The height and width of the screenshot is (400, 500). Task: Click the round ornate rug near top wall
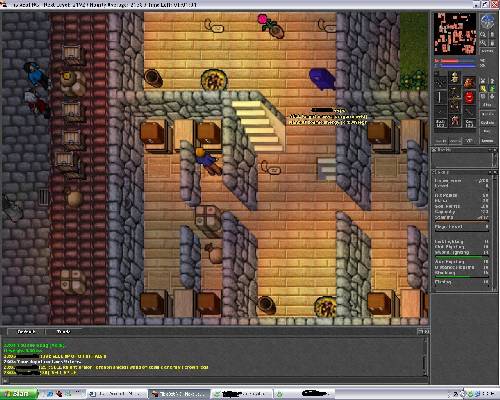click(x=214, y=80)
